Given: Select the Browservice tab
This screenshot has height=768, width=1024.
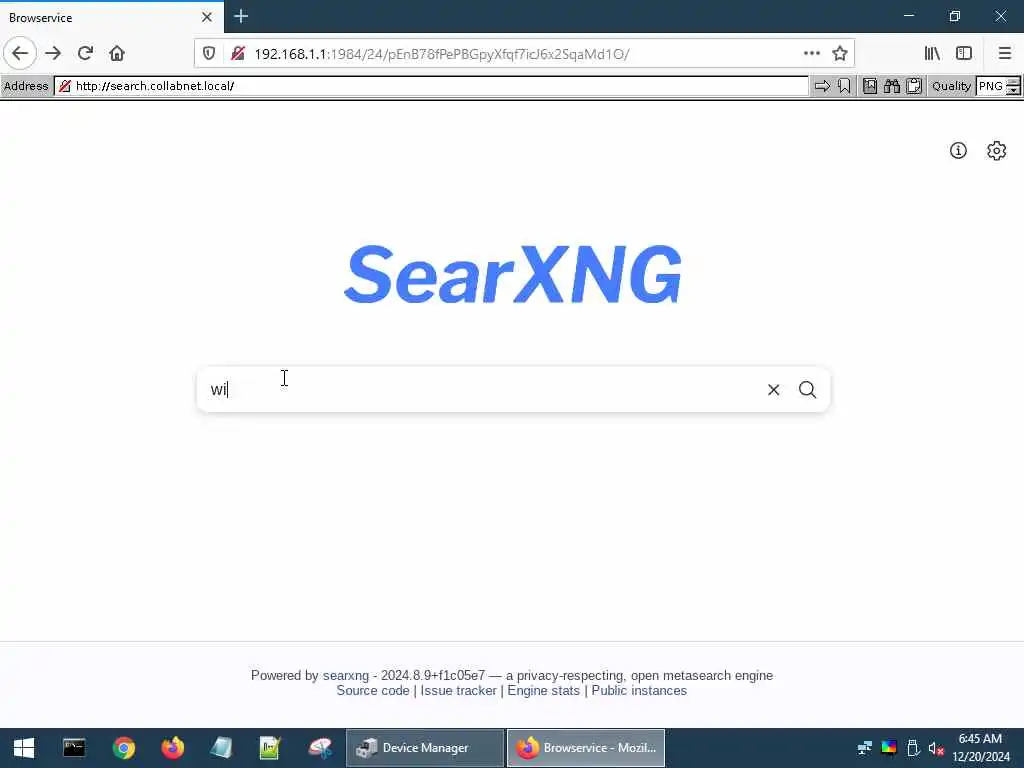Looking at the screenshot, I should tap(112, 17).
